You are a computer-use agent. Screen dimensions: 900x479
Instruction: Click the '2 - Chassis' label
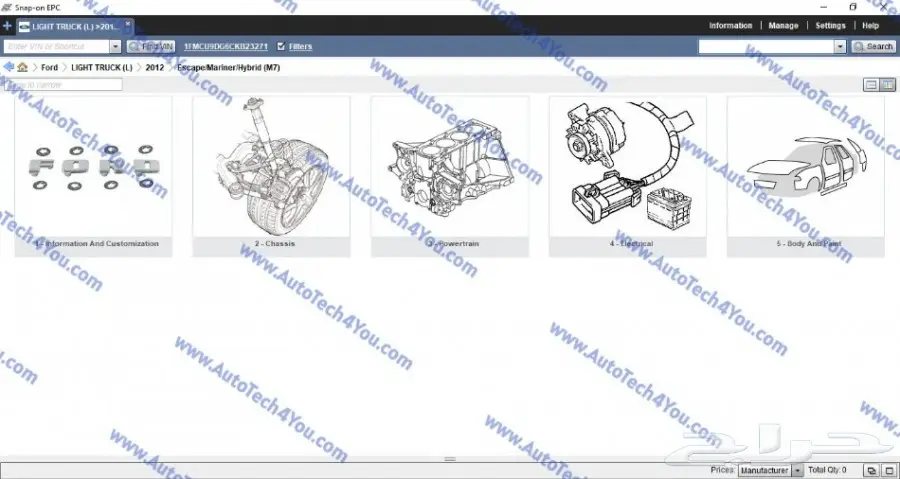tap(275, 244)
